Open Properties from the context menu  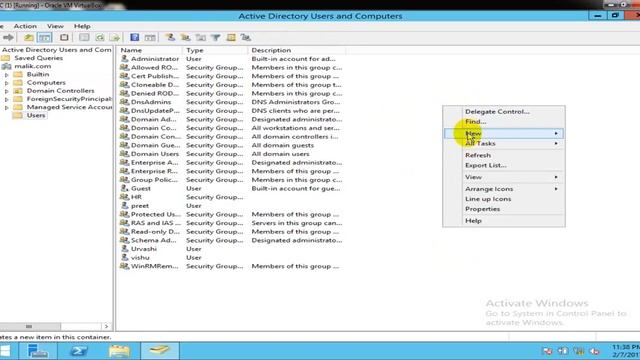pos(482,209)
